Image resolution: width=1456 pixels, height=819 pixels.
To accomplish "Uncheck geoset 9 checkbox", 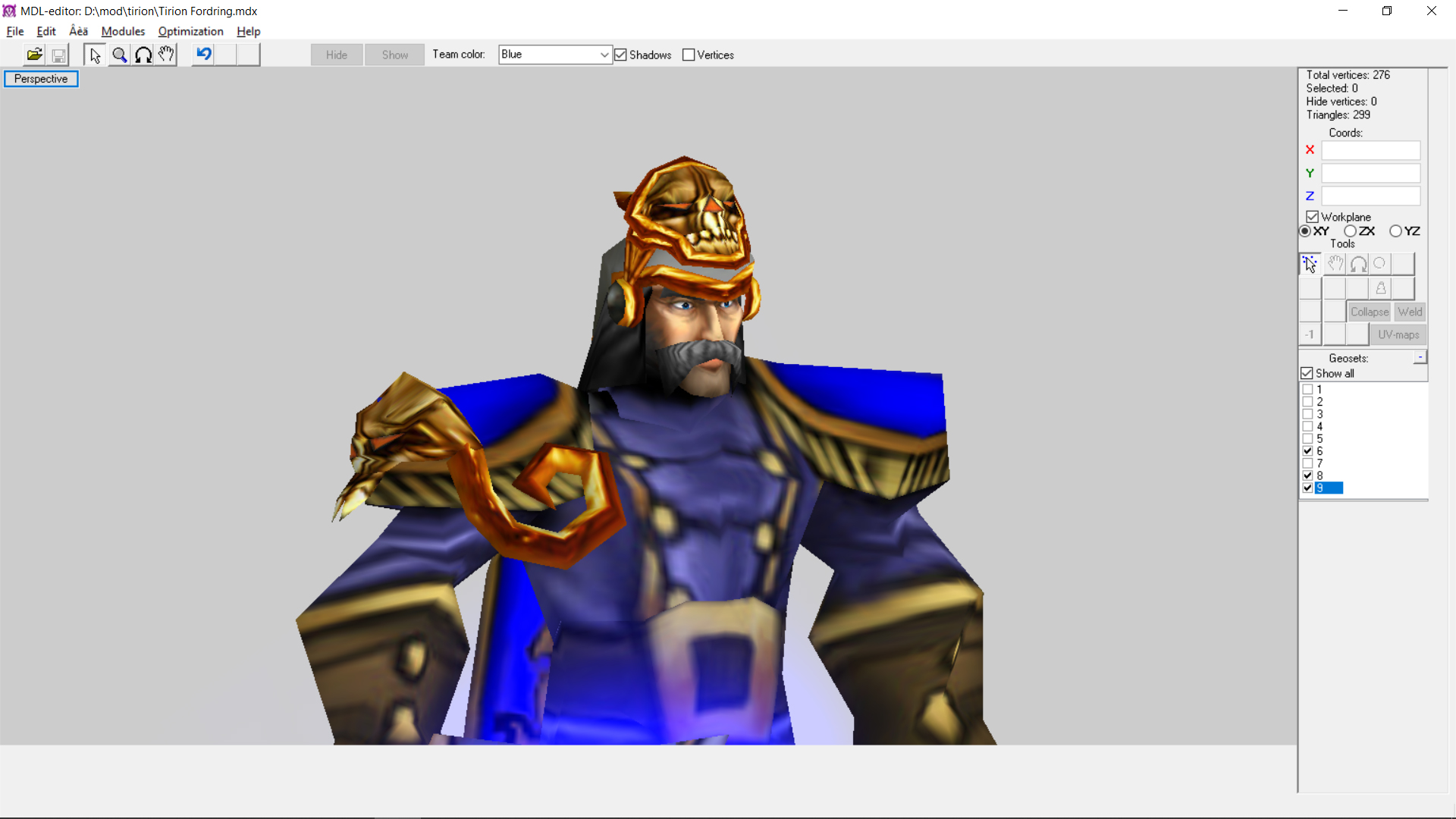I will pyautogui.click(x=1307, y=488).
